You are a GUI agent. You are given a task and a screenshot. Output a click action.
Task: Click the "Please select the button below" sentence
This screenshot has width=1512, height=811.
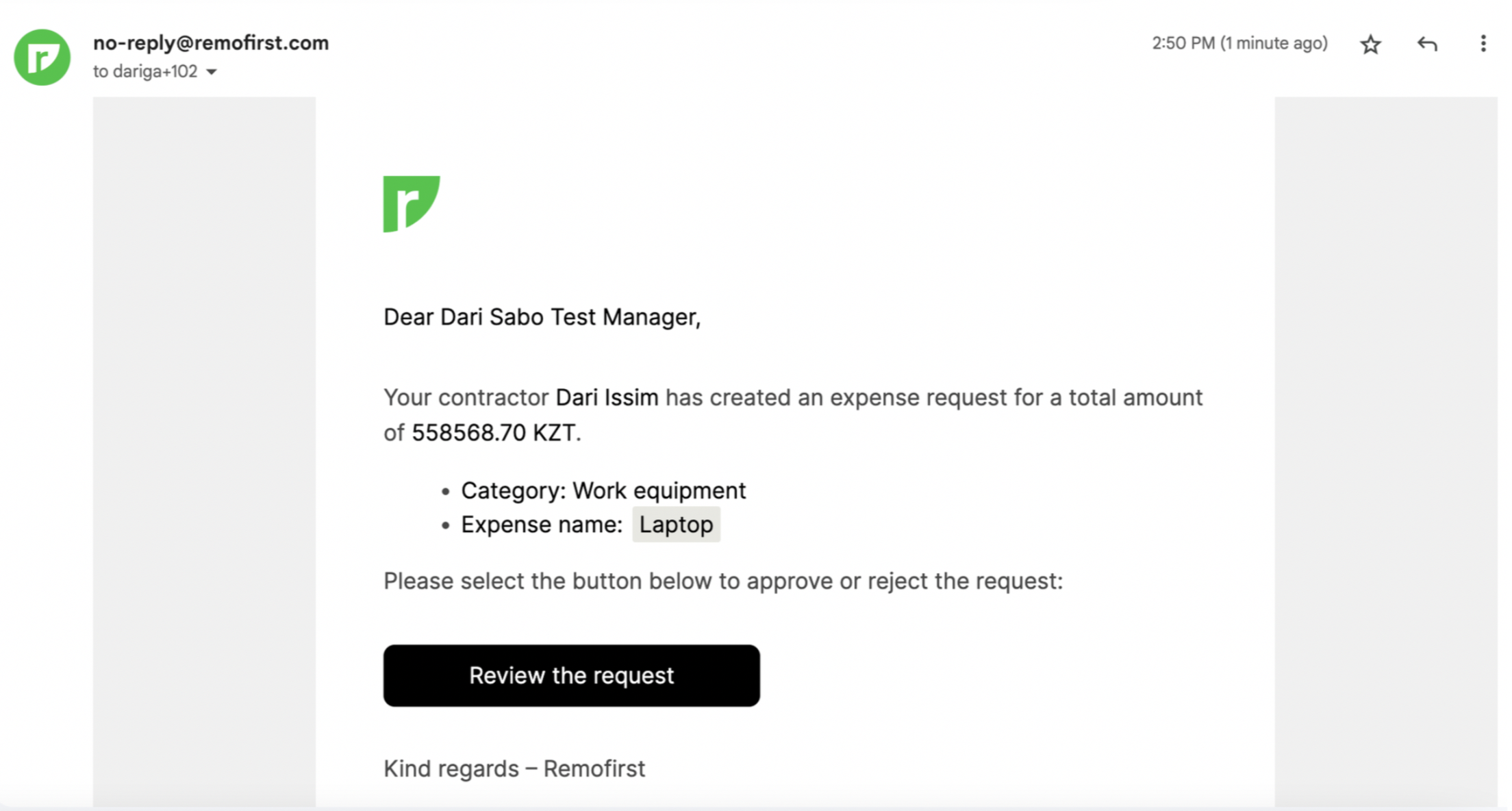pyautogui.click(x=722, y=581)
